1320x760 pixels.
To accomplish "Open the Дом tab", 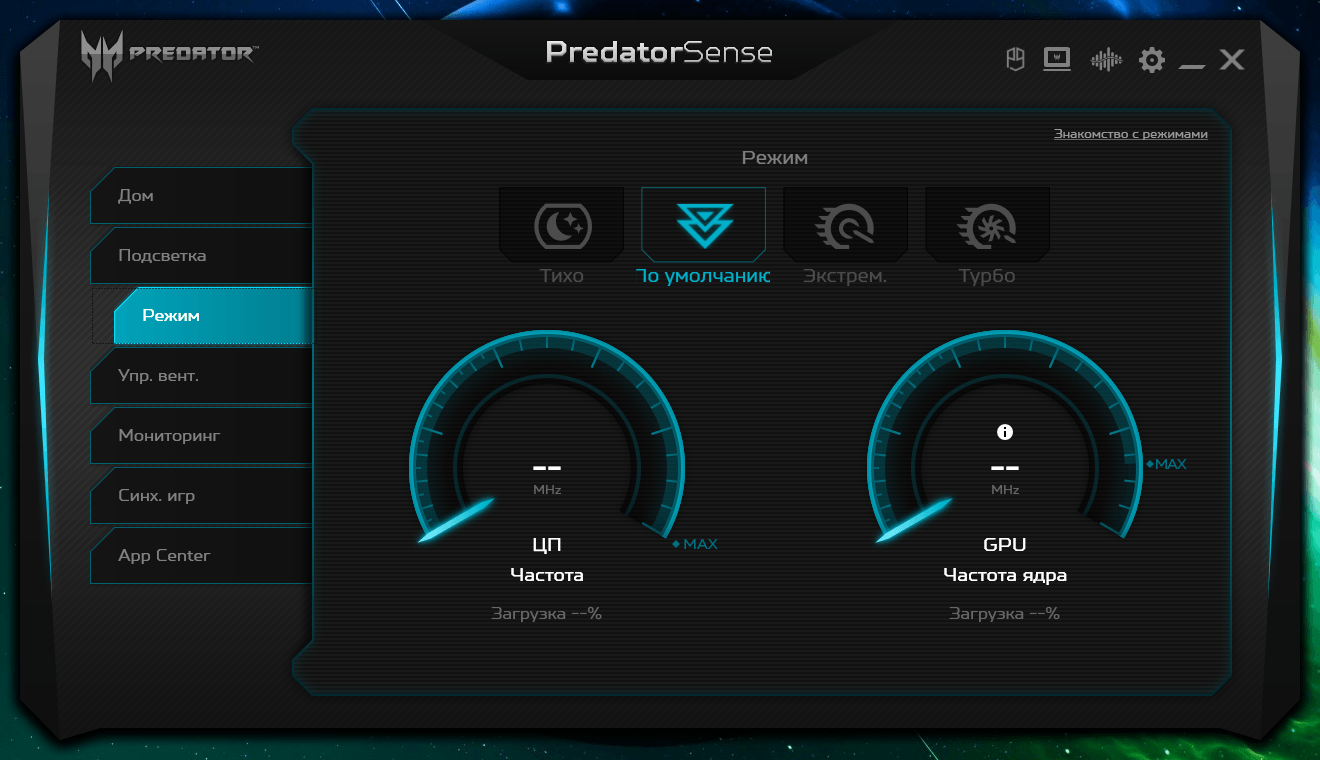I will (x=202, y=196).
